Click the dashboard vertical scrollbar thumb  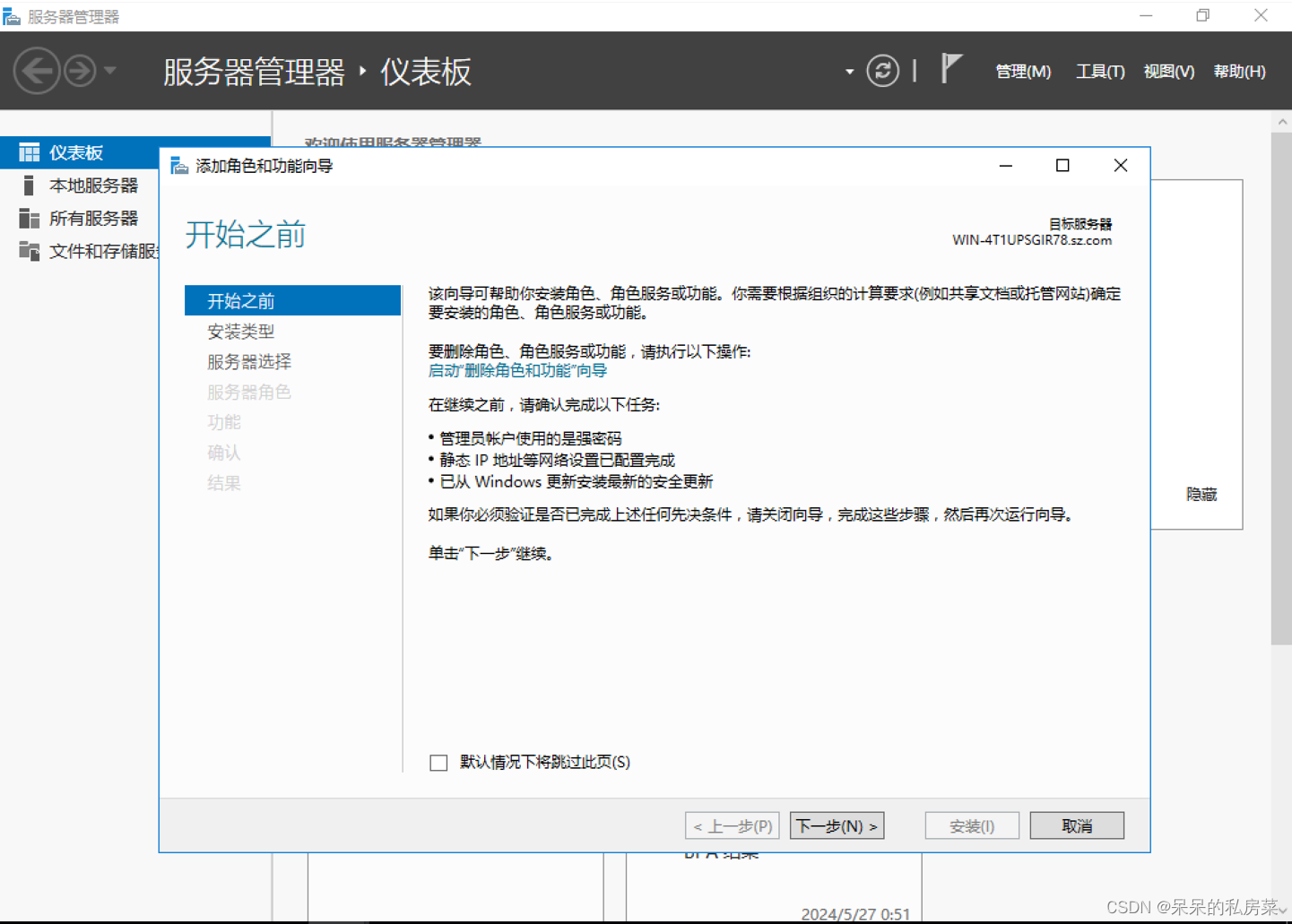pyautogui.click(x=1281, y=389)
